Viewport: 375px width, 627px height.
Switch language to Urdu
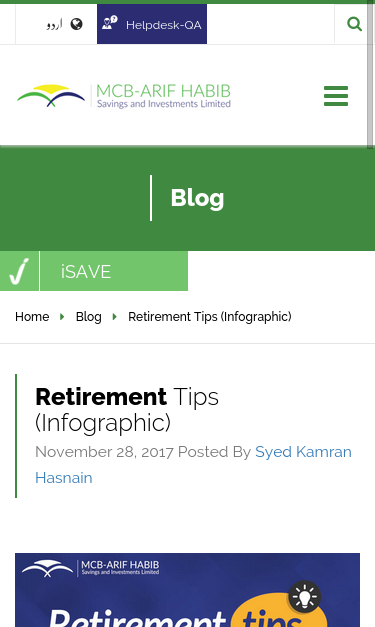54,25
